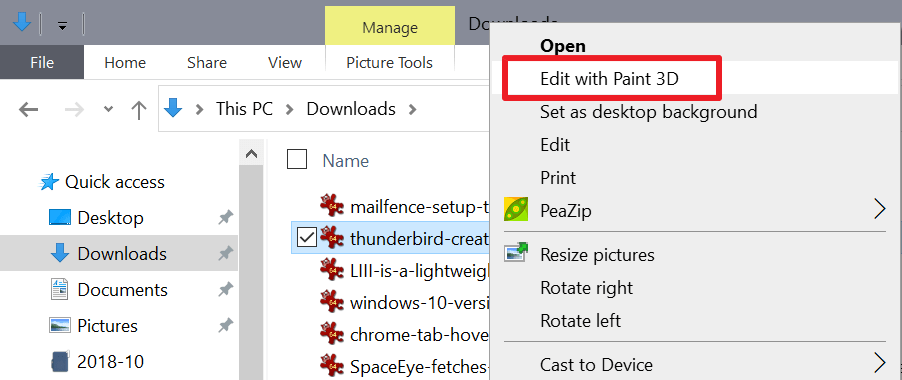Click the Pictures folder icon
Image resolution: width=902 pixels, height=380 pixels.
[x=60, y=325]
